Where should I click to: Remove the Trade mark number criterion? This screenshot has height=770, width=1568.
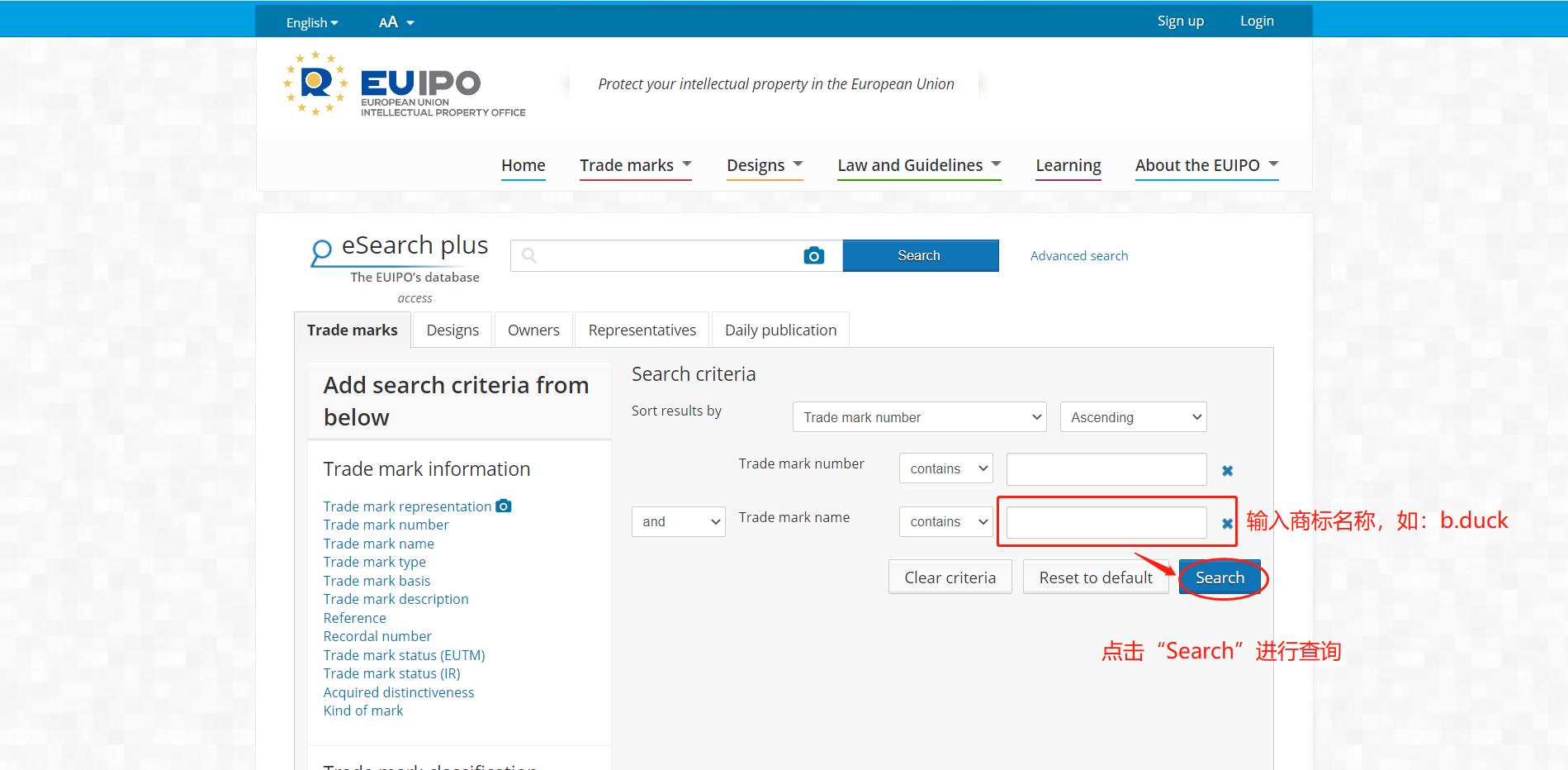pos(1227,470)
